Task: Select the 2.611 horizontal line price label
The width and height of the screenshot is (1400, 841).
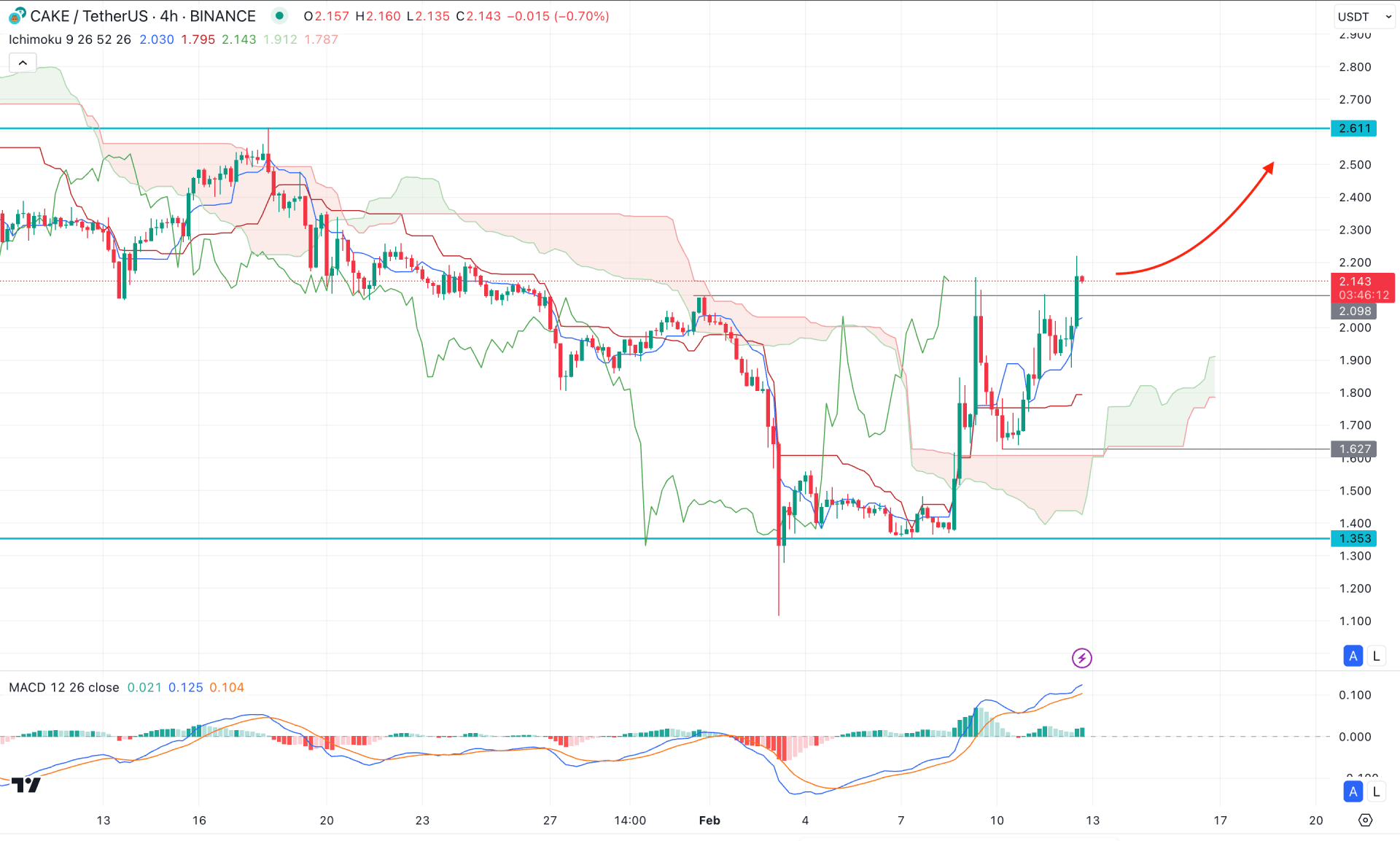Action: [x=1353, y=128]
